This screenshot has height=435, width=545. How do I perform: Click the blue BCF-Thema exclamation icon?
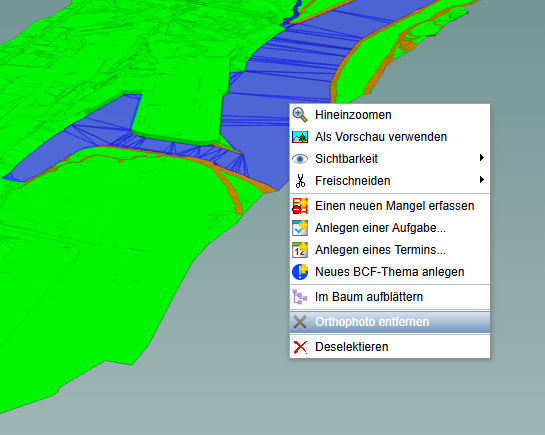tap(300, 272)
